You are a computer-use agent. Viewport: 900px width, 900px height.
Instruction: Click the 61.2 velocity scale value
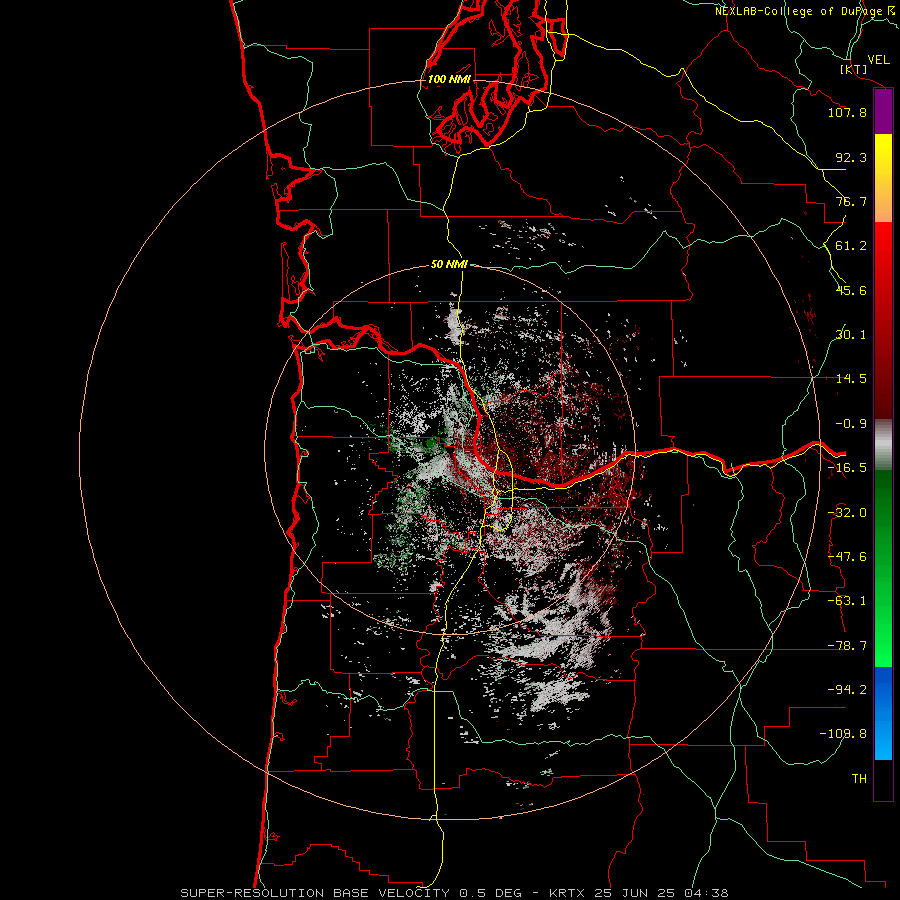[851, 246]
